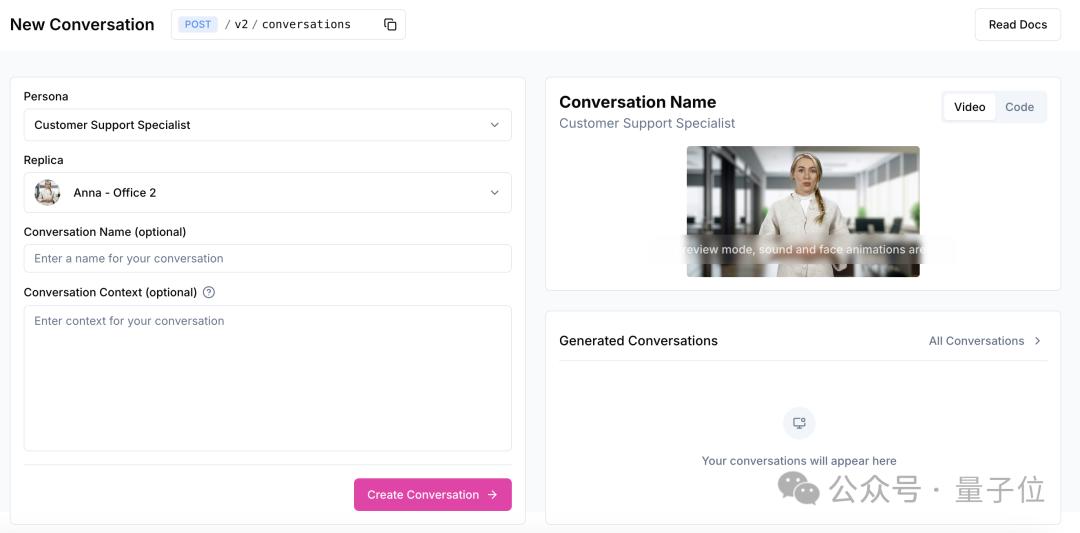The height and width of the screenshot is (533, 1080).
Task: Click the chevron arrow beside All Conversations
Action: [x=1037, y=341]
